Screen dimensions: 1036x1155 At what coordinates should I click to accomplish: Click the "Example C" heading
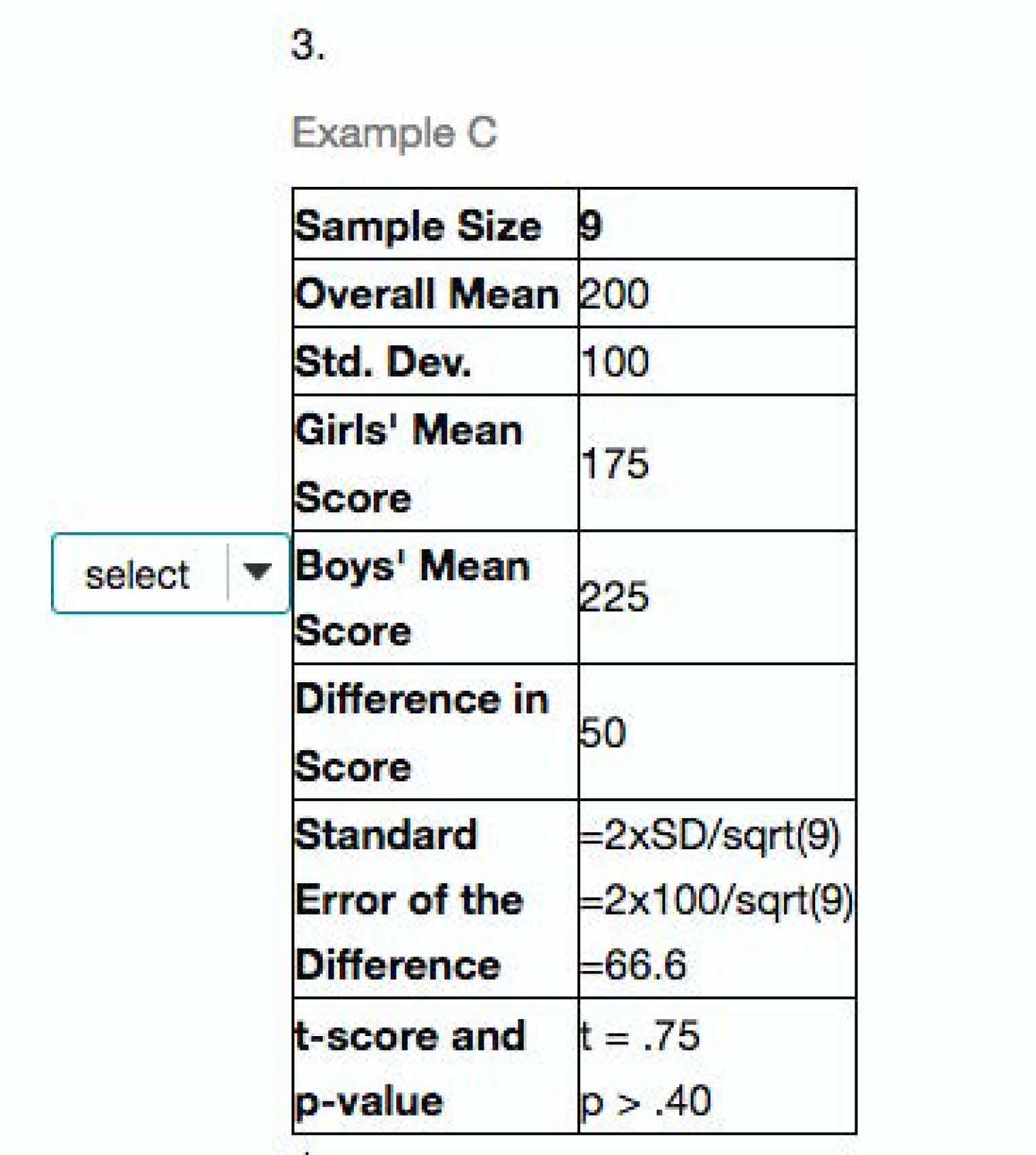tap(394, 132)
